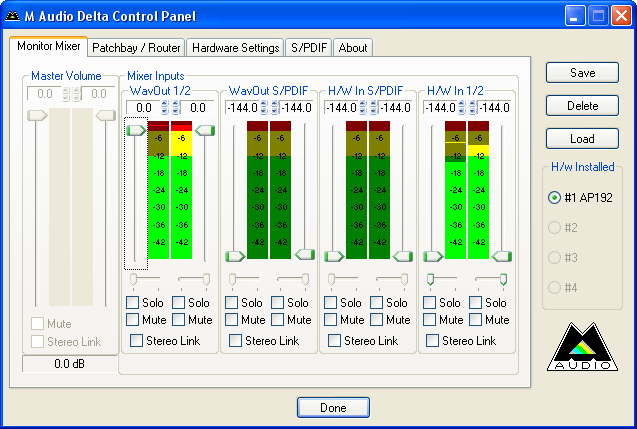Click H/W In S/PDIF left level spinner

coord(363,108)
